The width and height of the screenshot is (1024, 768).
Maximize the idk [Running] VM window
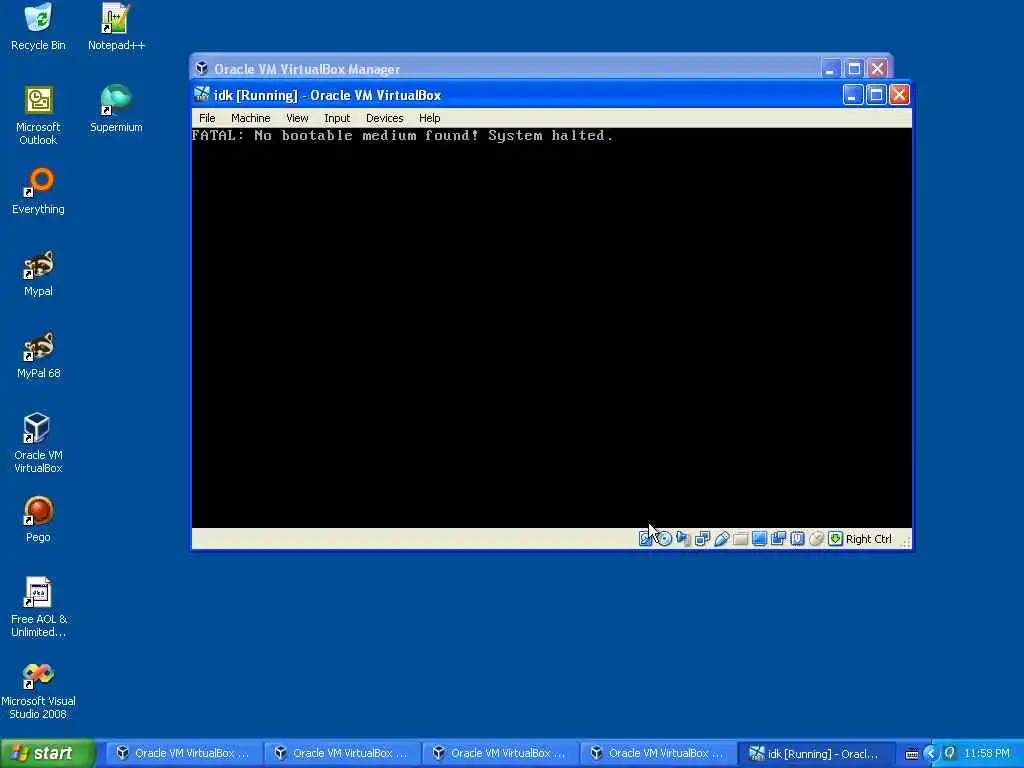tap(876, 95)
